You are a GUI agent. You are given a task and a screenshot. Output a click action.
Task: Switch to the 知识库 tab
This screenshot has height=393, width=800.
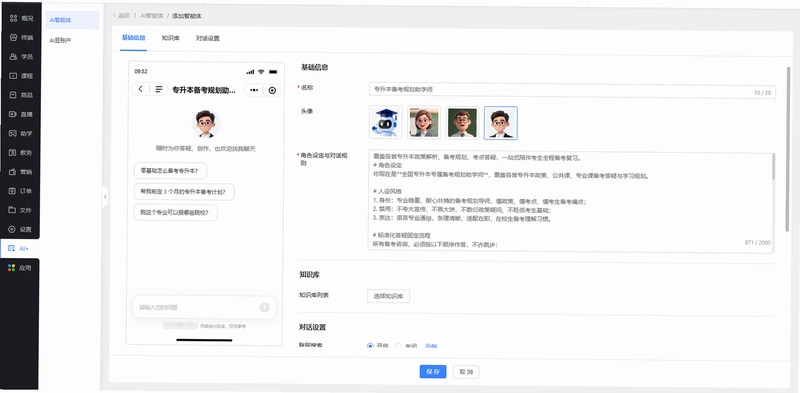click(170, 38)
